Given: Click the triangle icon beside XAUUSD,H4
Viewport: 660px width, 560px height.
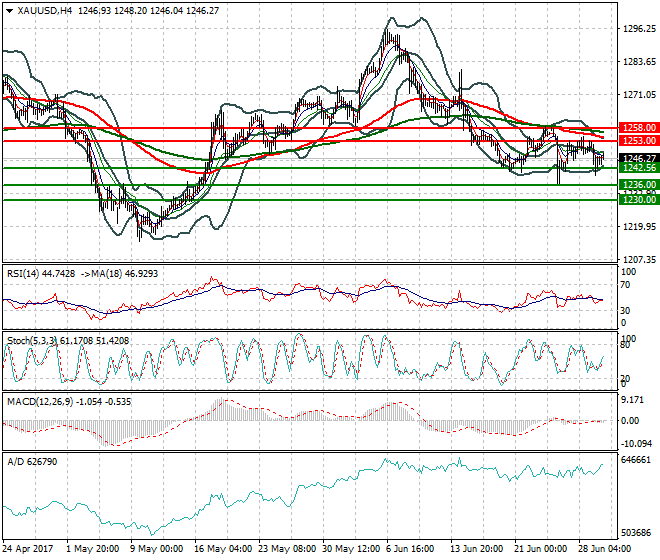Looking at the screenshot, I should click(9, 10).
